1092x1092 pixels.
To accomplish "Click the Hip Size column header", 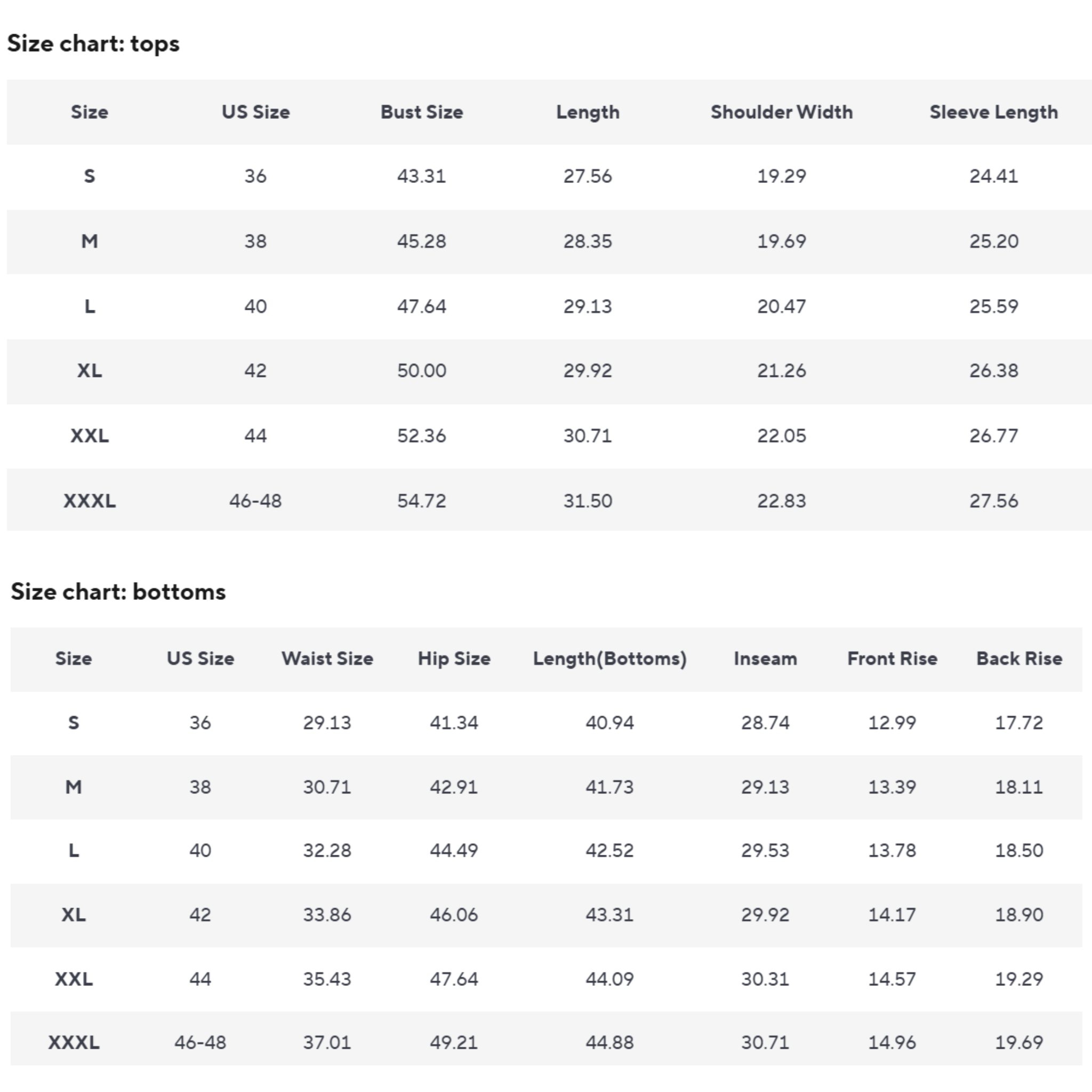I will [x=454, y=659].
